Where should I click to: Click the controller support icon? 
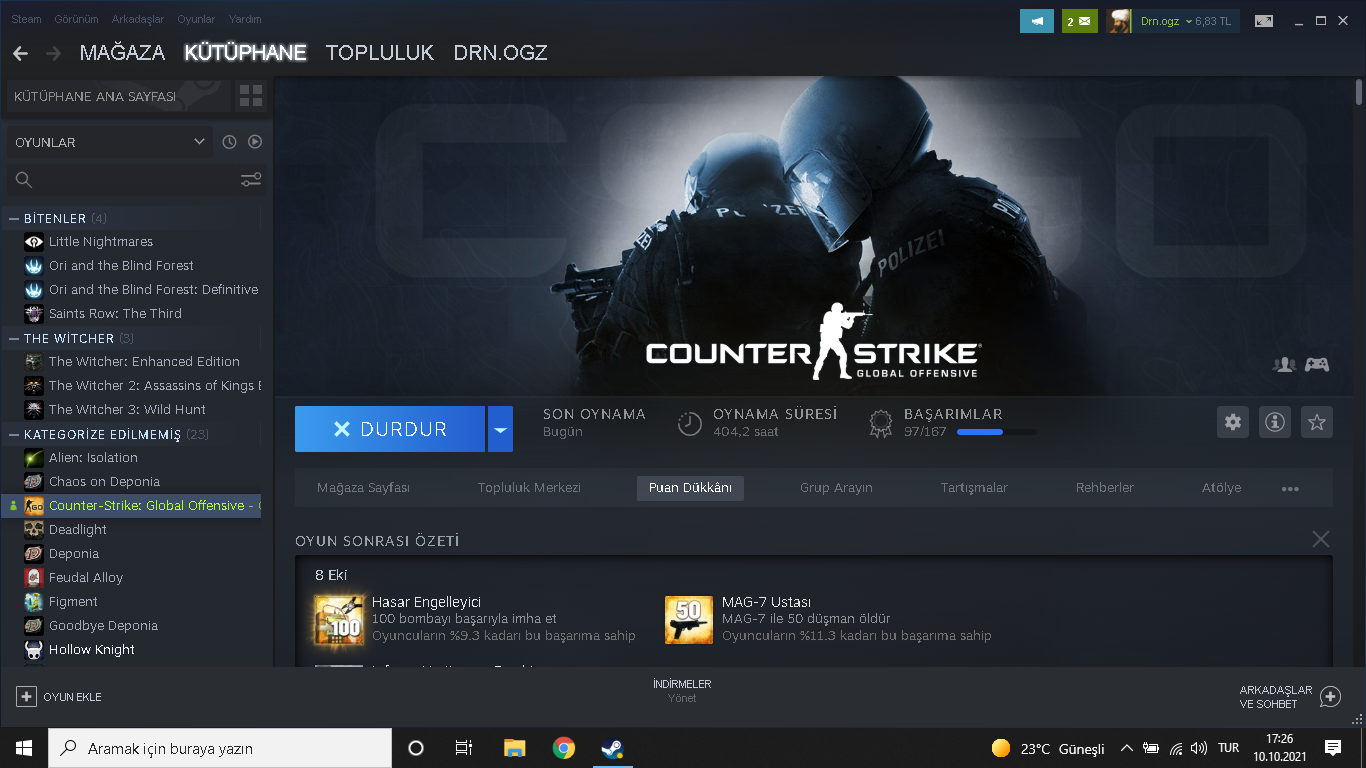(1317, 364)
